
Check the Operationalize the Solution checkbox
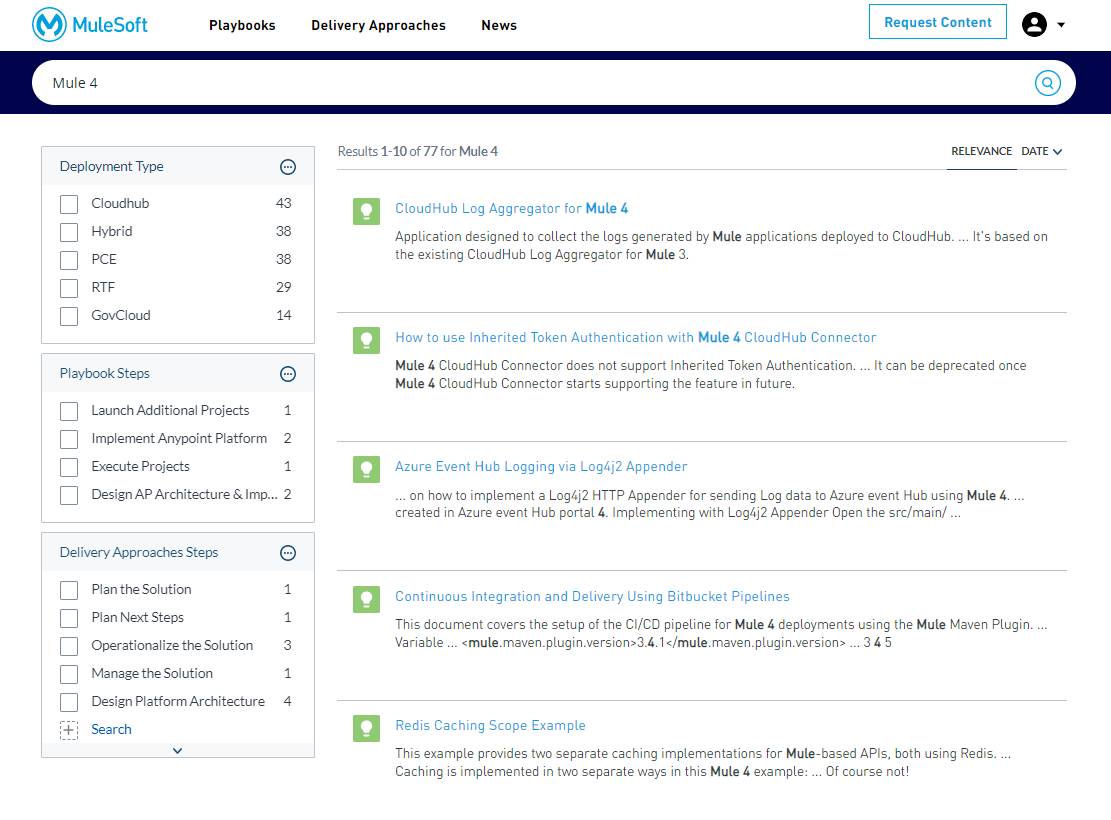(69, 646)
